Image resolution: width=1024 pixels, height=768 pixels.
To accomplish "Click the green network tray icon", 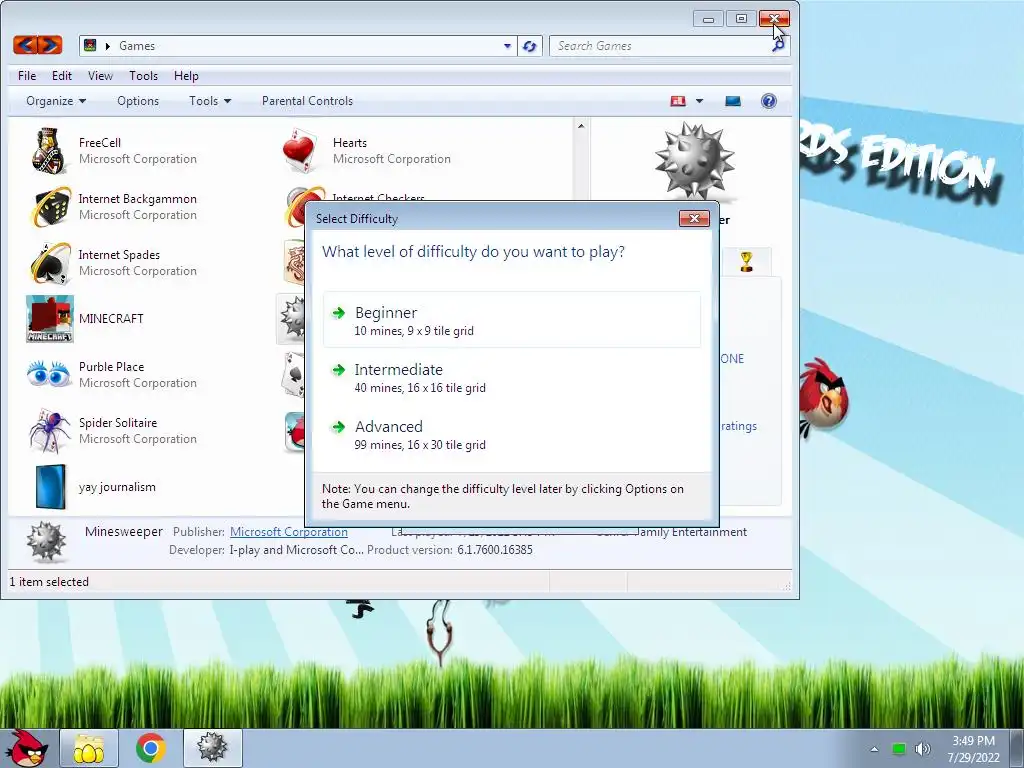I will [x=899, y=749].
